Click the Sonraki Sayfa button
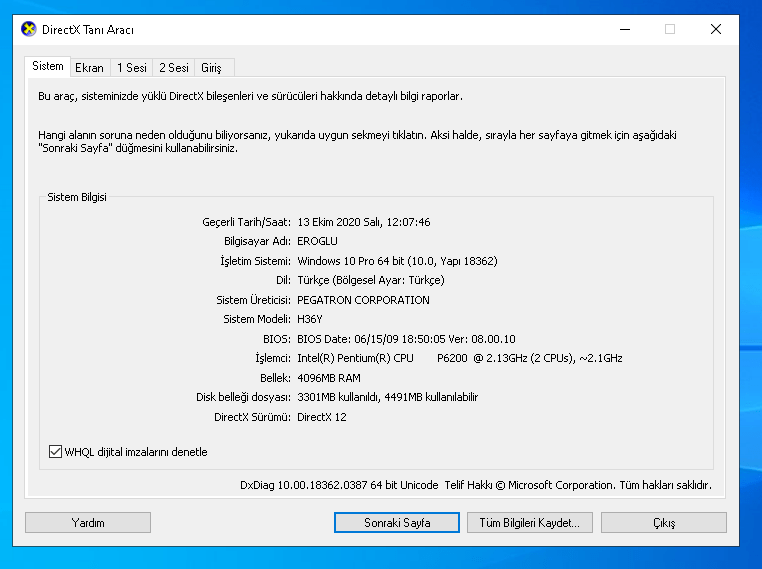 pos(397,523)
